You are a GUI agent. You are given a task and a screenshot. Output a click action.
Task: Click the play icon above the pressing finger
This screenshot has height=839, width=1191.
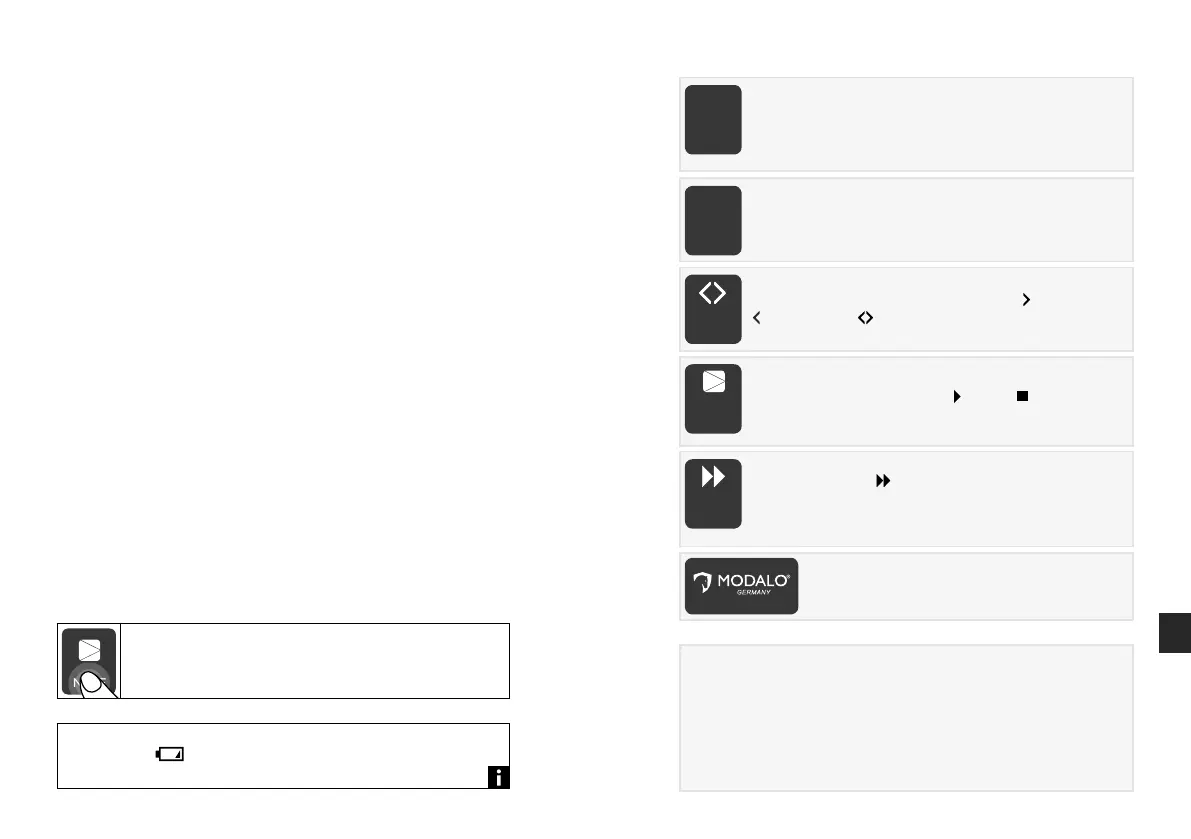click(x=89, y=648)
